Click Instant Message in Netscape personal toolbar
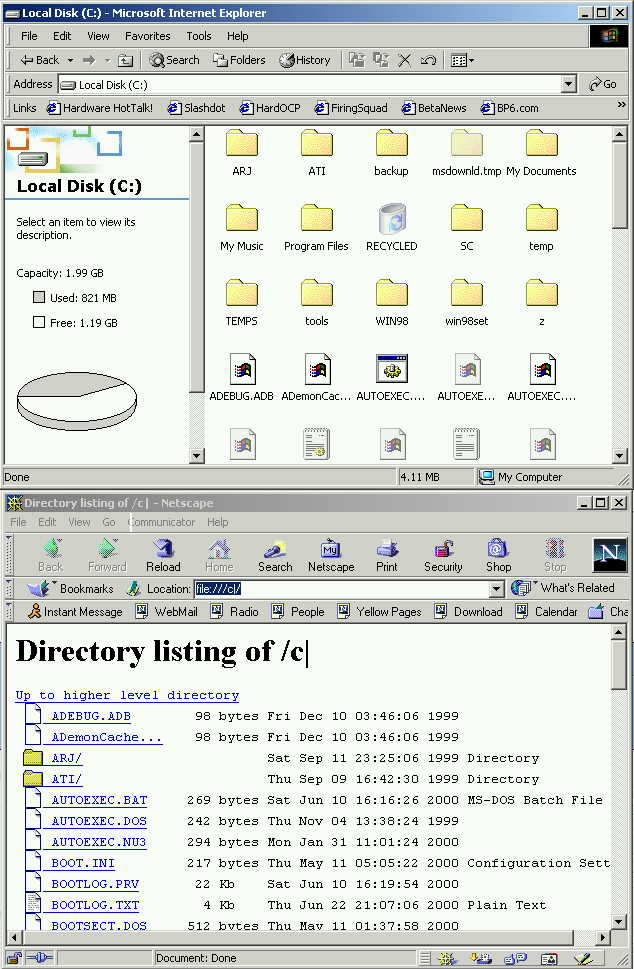The height and width of the screenshot is (969, 634). [x=75, y=612]
